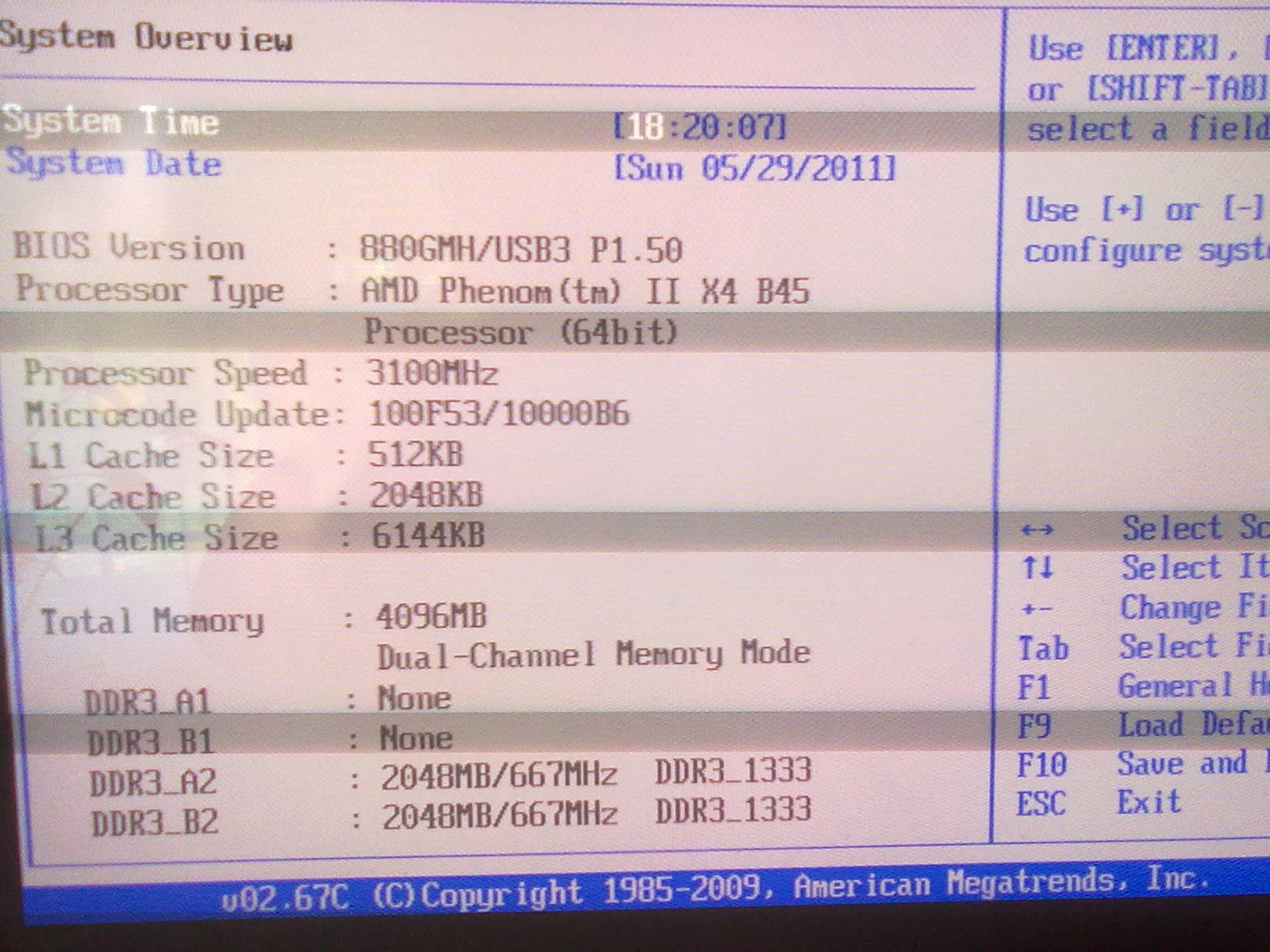Click the Processor Type label
This screenshot has width=1270, height=952.
[150, 290]
